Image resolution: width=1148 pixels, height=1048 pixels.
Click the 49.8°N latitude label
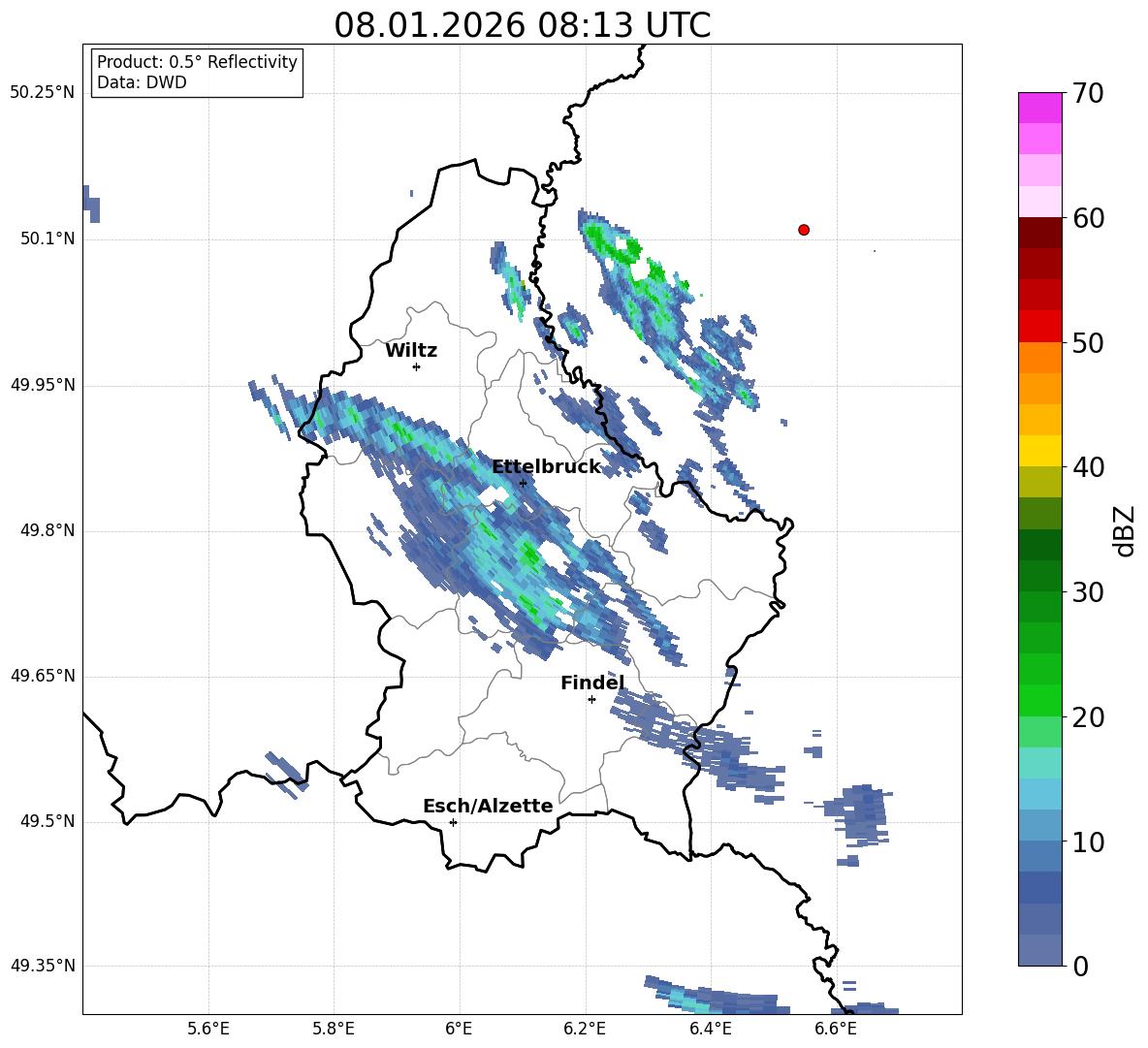(x=48, y=530)
